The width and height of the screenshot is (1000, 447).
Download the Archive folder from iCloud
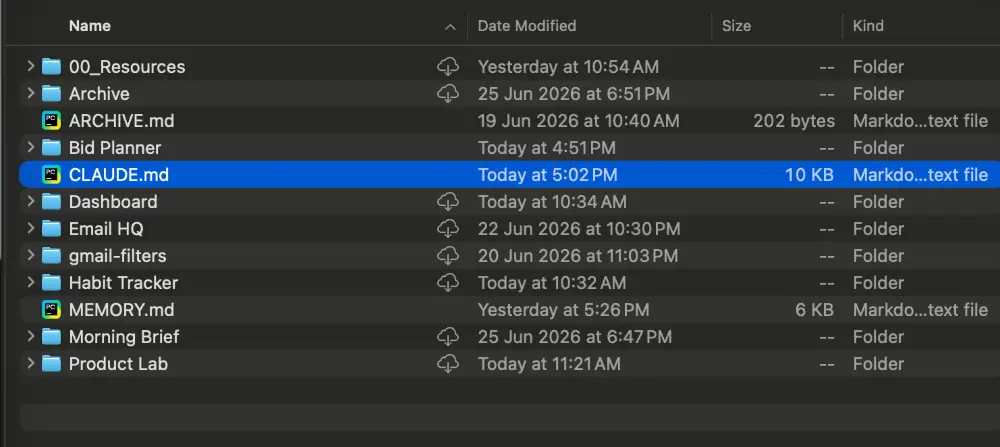pyautogui.click(x=448, y=94)
